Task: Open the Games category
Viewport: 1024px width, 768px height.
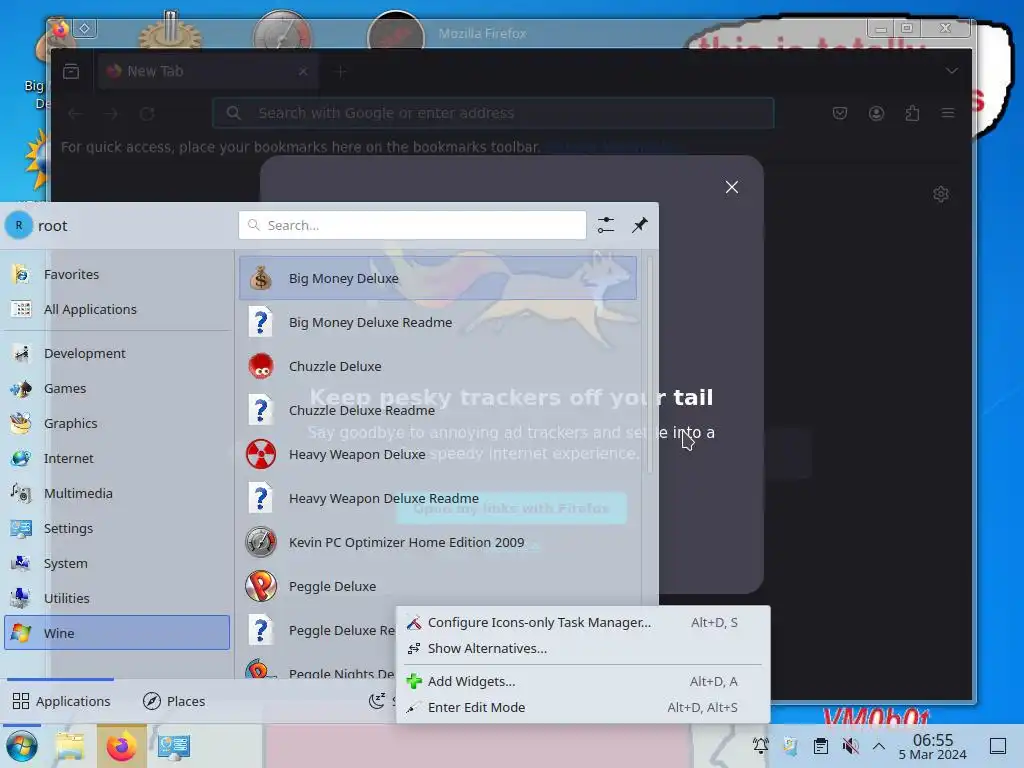Action: point(117,388)
